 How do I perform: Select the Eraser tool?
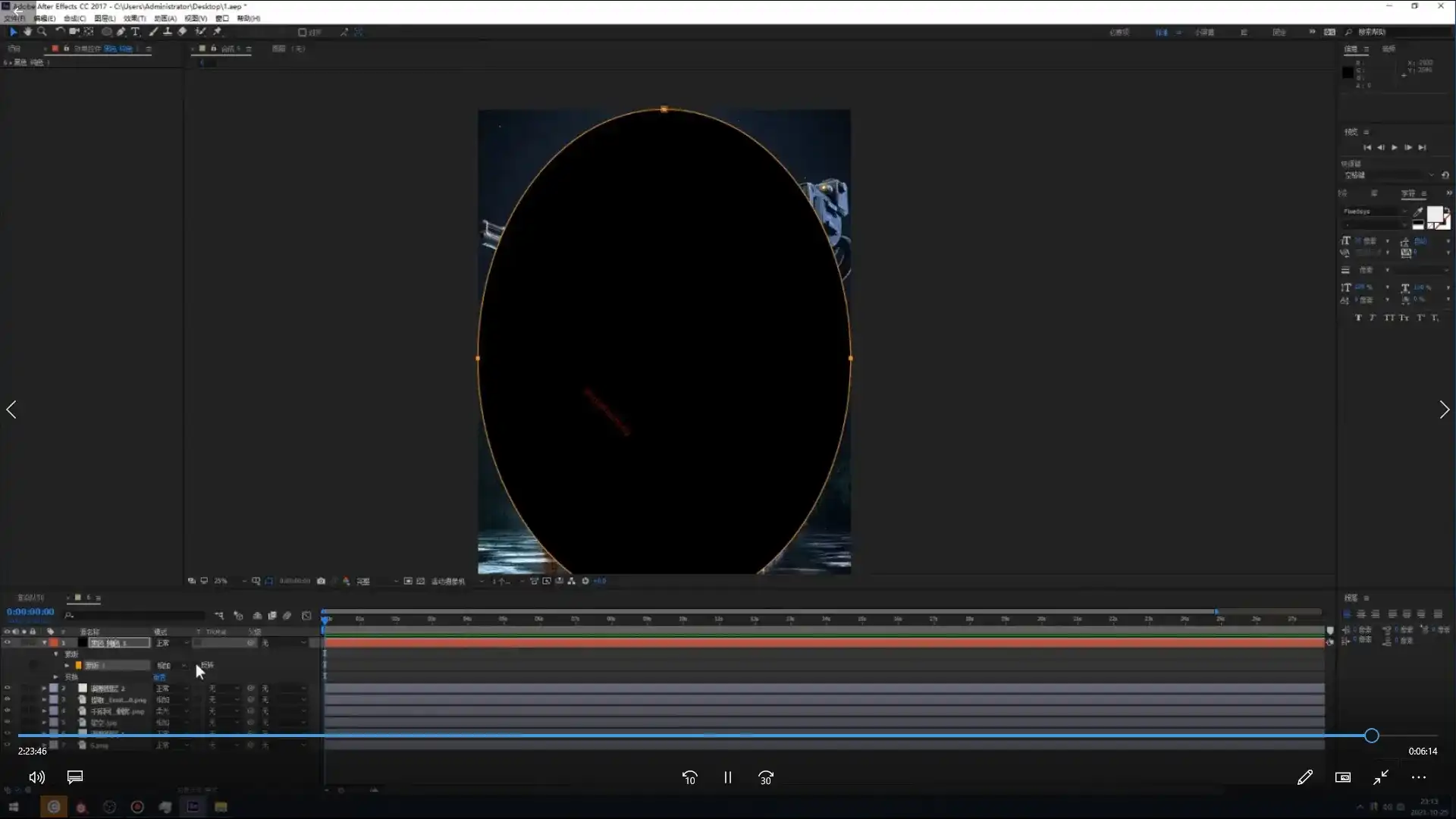click(182, 32)
